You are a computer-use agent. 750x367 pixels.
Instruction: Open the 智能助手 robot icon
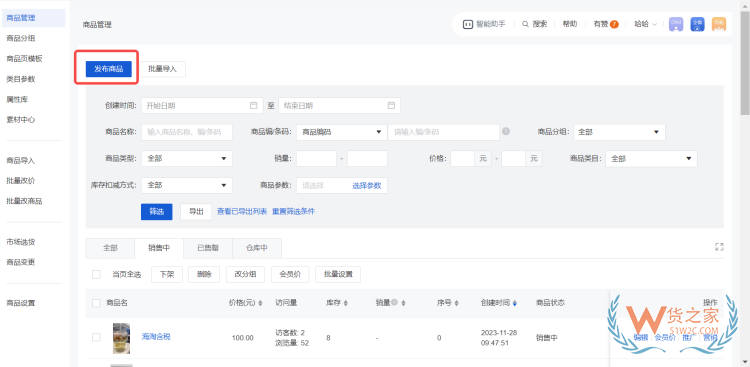[468, 24]
